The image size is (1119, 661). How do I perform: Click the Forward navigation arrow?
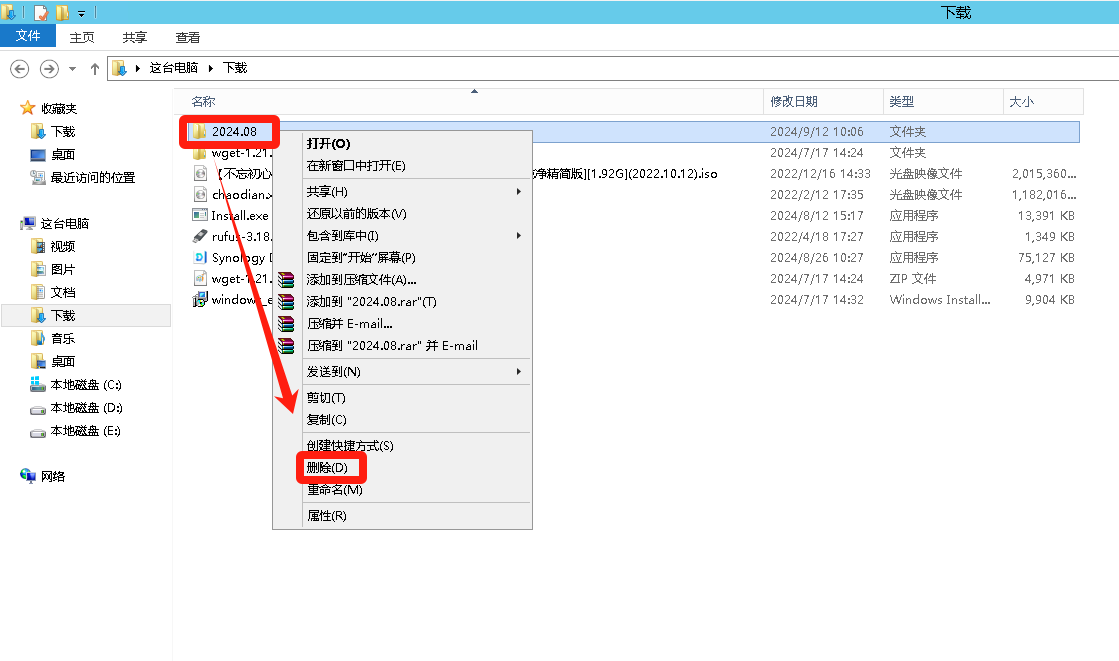click(48, 68)
